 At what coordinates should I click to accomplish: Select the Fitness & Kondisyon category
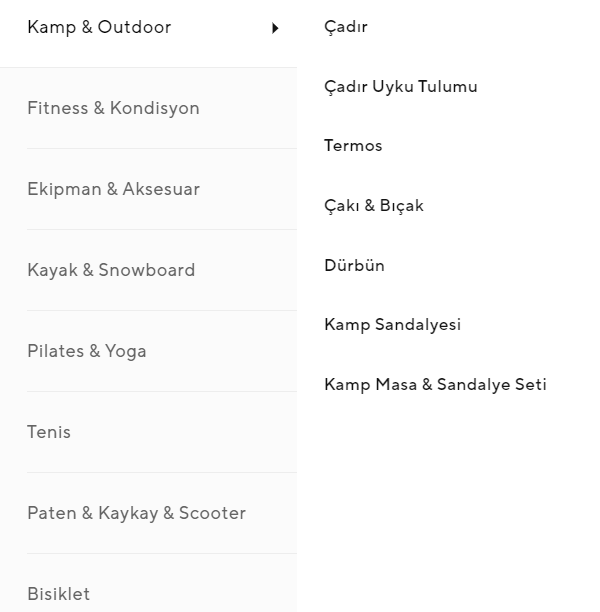click(x=113, y=108)
